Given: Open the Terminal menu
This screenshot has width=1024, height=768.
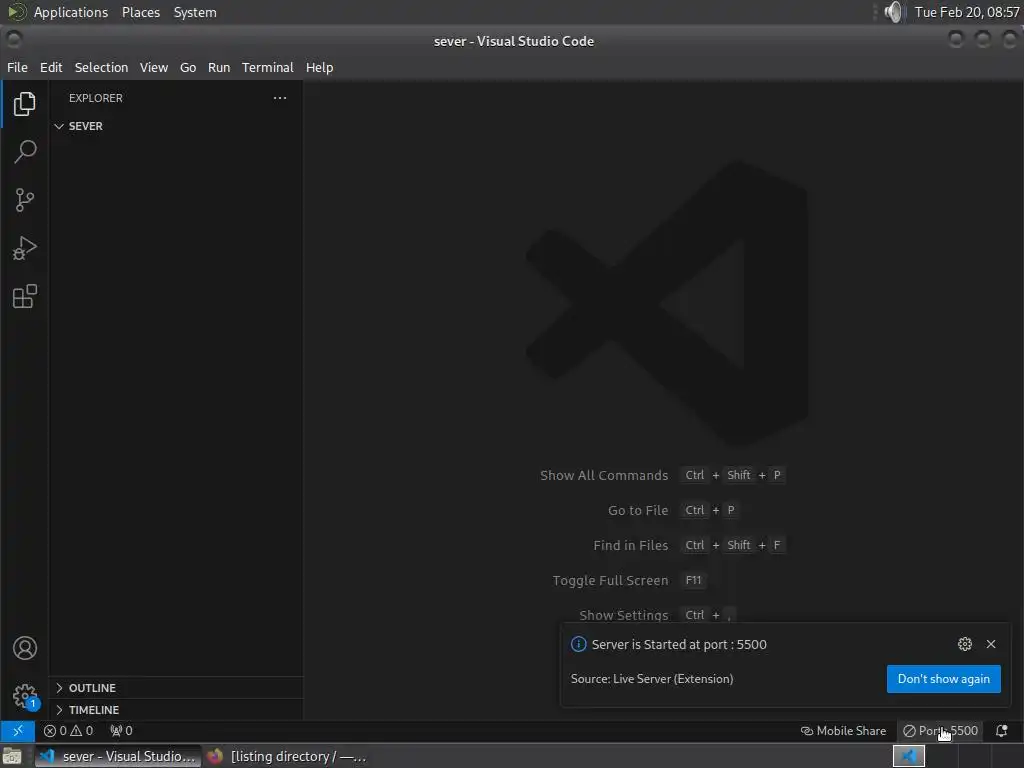Looking at the screenshot, I should (x=268, y=67).
